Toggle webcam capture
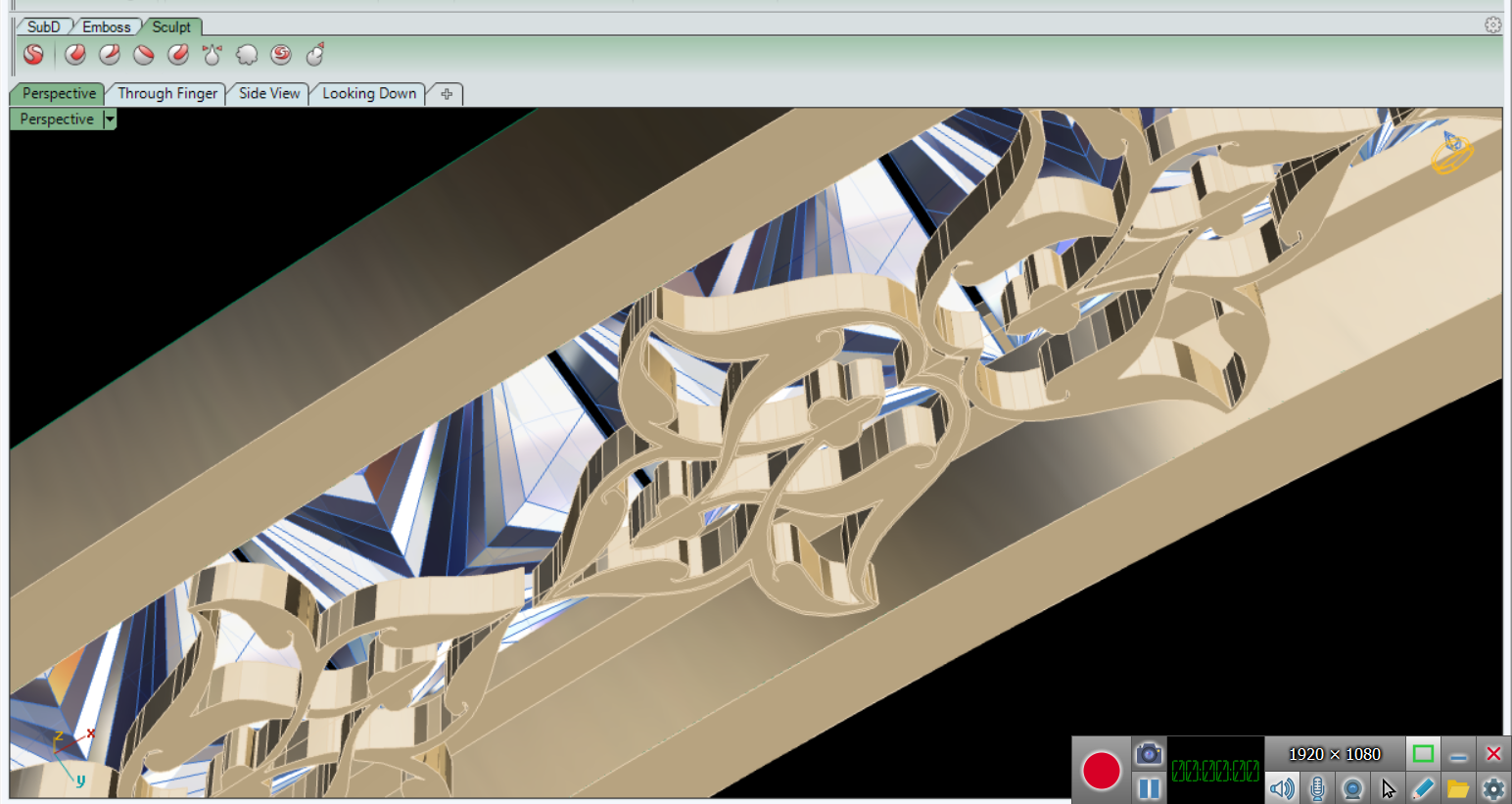The width and height of the screenshot is (1512, 804). pyautogui.click(x=1352, y=788)
